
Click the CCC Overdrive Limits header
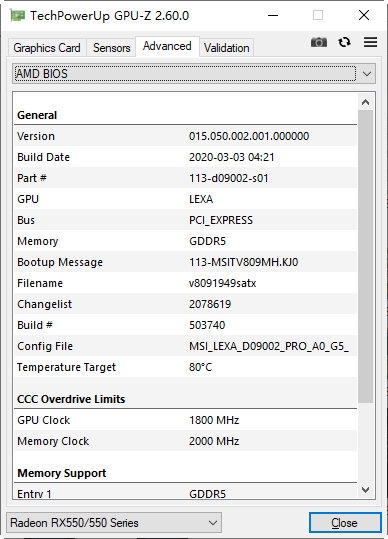click(71, 399)
